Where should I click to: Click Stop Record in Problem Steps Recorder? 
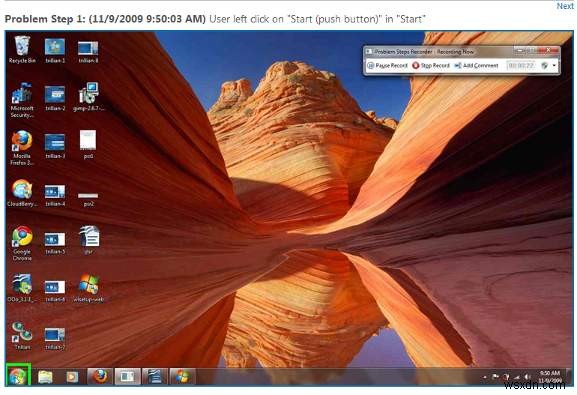(x=431, y=66)
